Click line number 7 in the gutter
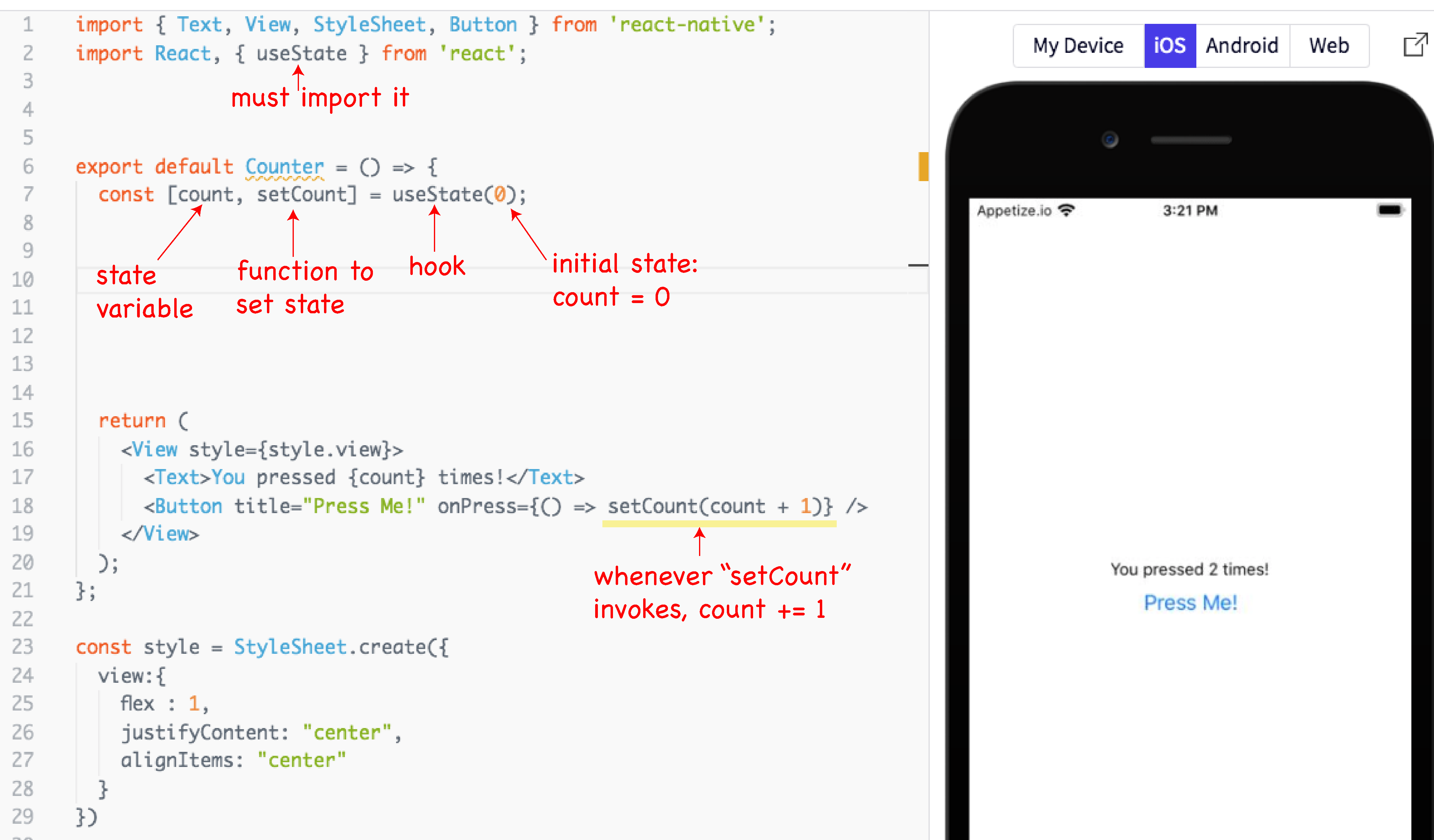Image resolution: width=1434 pixels, height=840 pixels. pos(28,194)
